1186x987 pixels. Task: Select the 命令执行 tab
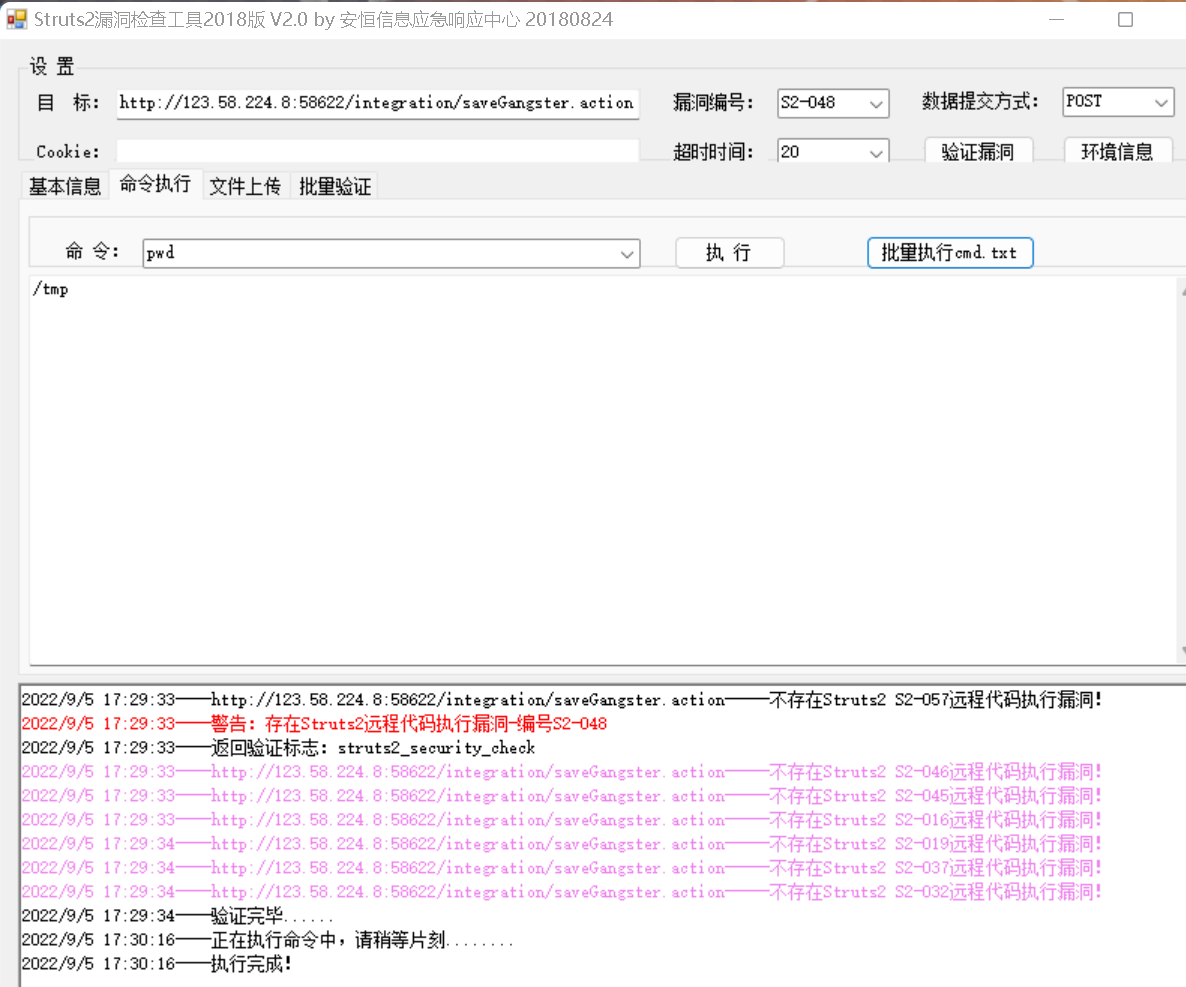click(155, 184)
